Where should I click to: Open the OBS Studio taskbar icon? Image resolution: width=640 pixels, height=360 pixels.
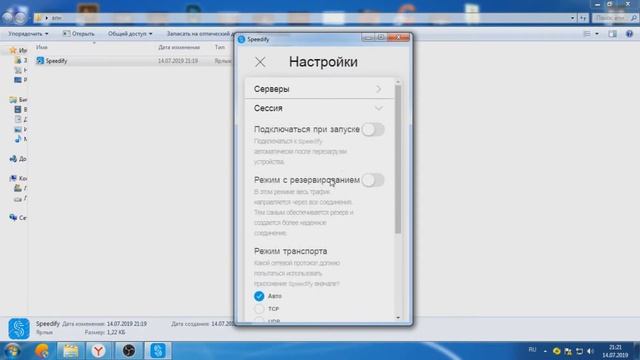pyautogui.click(x=129, y=351)
